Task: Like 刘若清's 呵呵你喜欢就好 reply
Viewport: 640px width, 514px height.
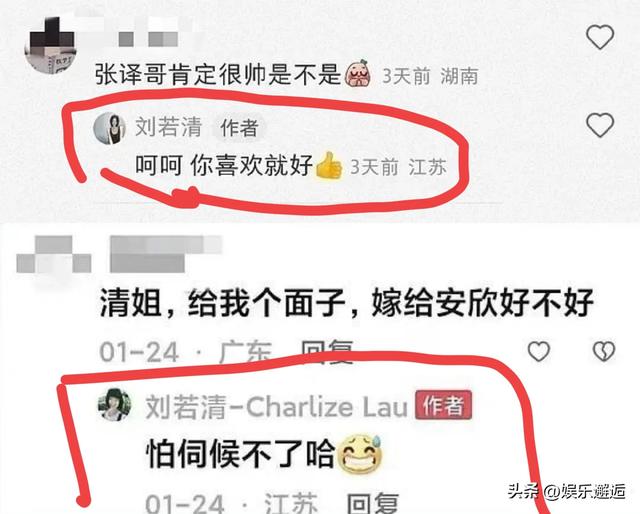Action: (600, 125)
